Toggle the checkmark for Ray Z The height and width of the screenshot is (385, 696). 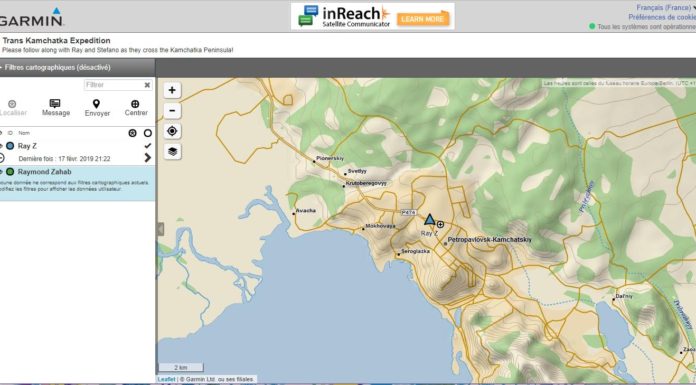(148, 146)
